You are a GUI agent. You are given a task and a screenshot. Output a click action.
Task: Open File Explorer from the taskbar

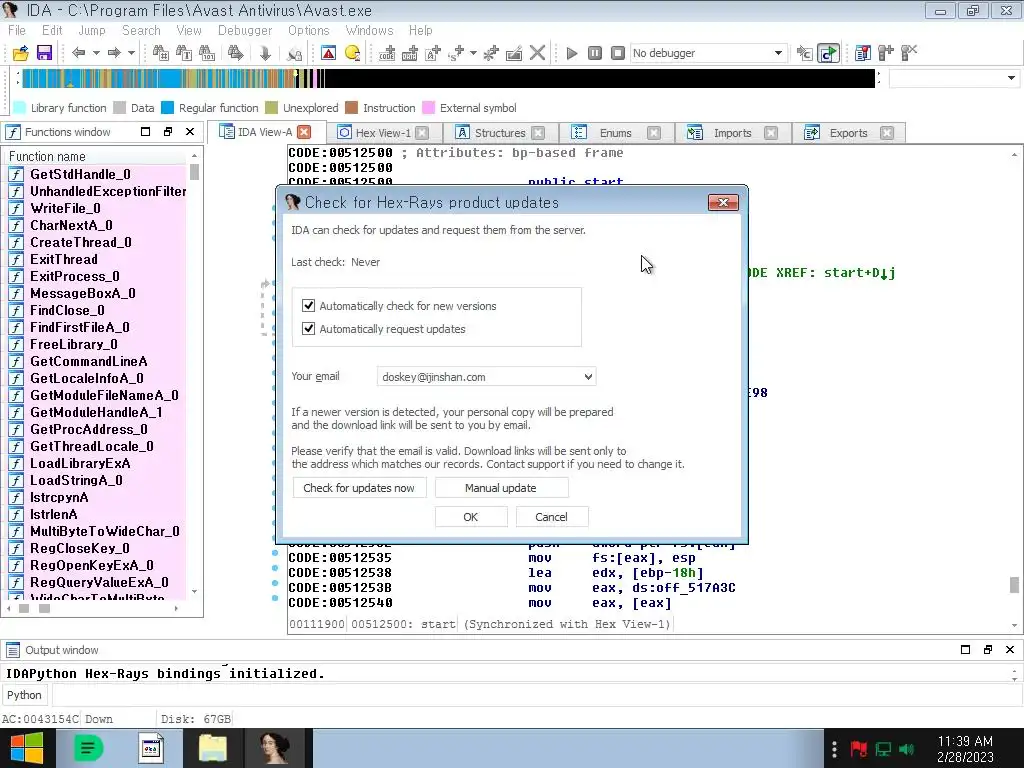(x=213, y=748)
